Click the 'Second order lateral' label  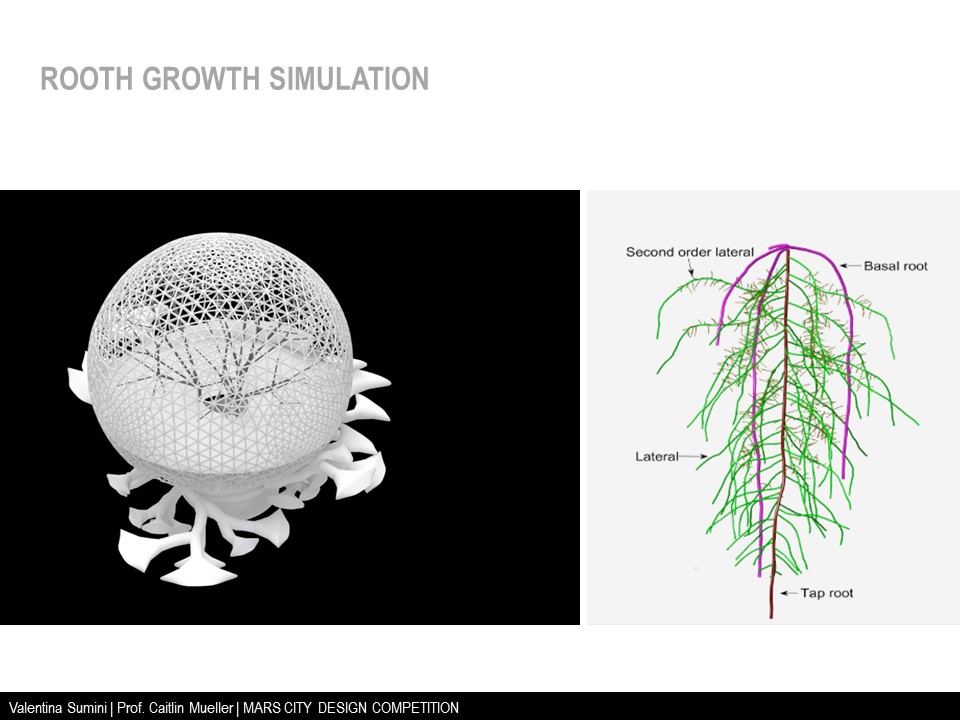point(689,252)
